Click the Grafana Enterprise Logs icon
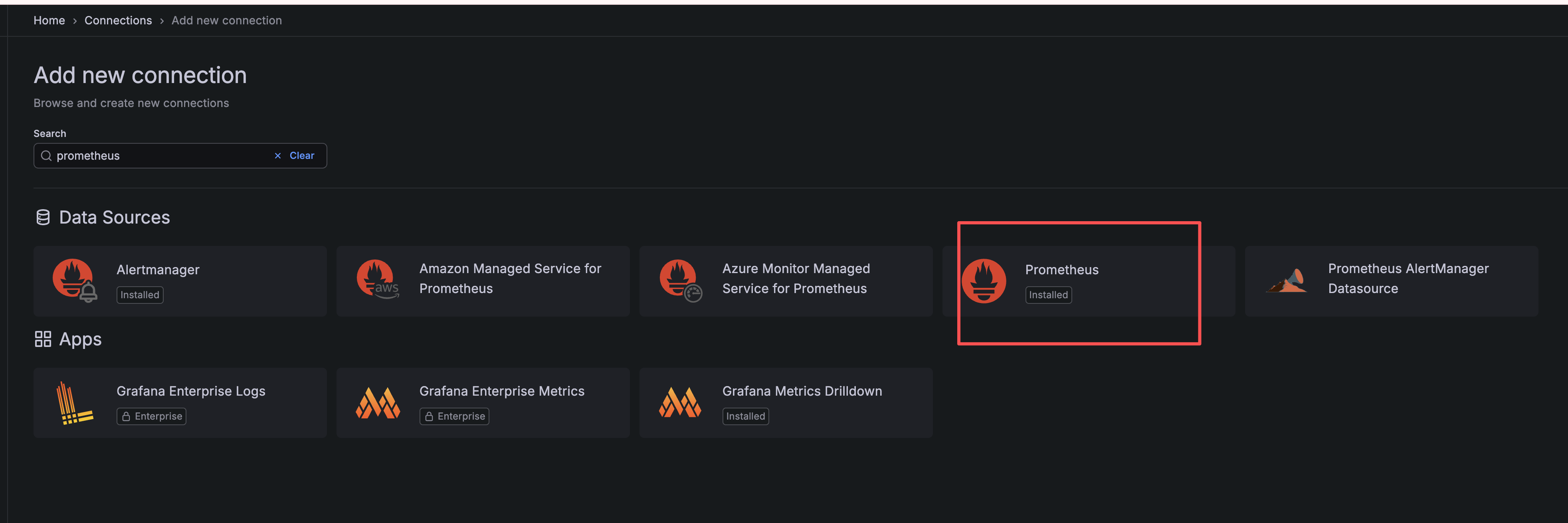The height and width of the screenshot is (523, 1568). pos(73,402)
